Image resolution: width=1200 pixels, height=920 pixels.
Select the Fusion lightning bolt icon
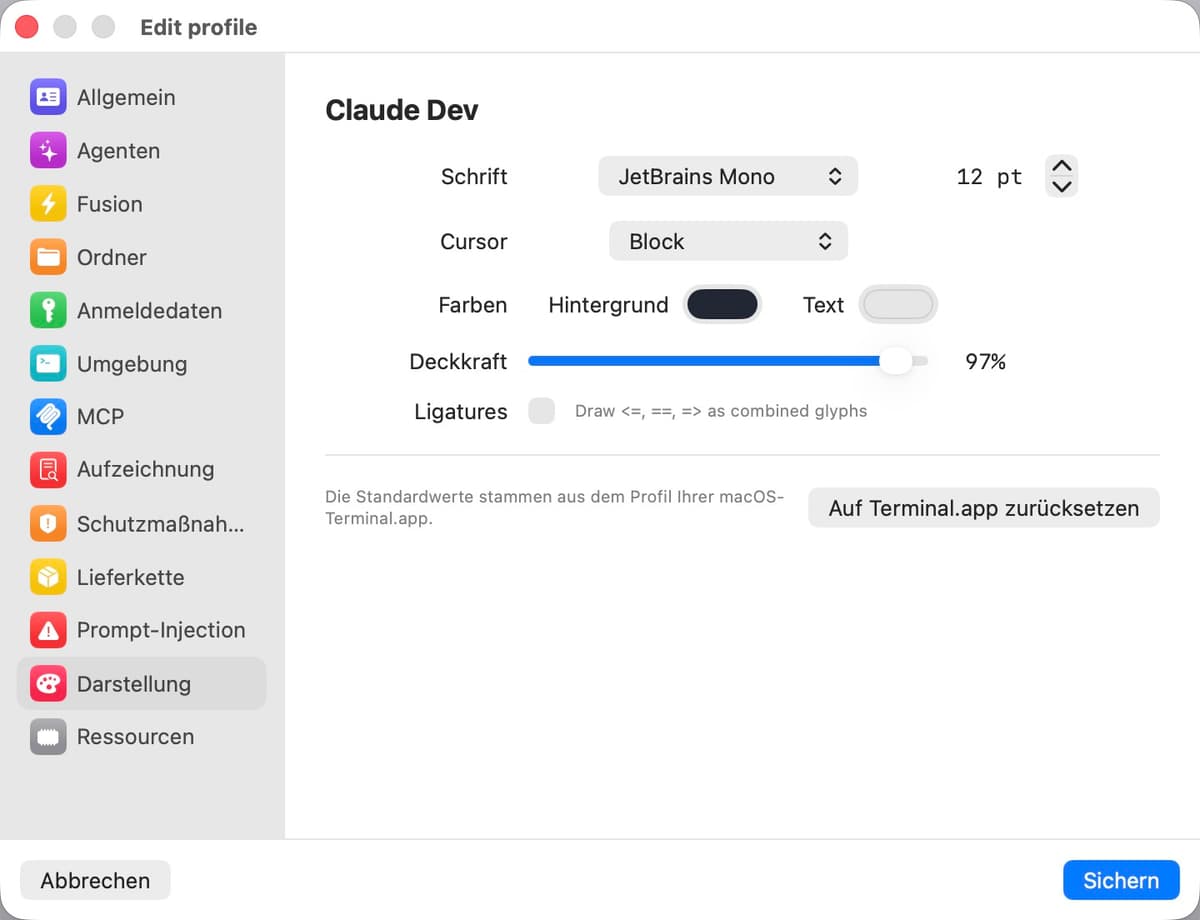point(48,204)
